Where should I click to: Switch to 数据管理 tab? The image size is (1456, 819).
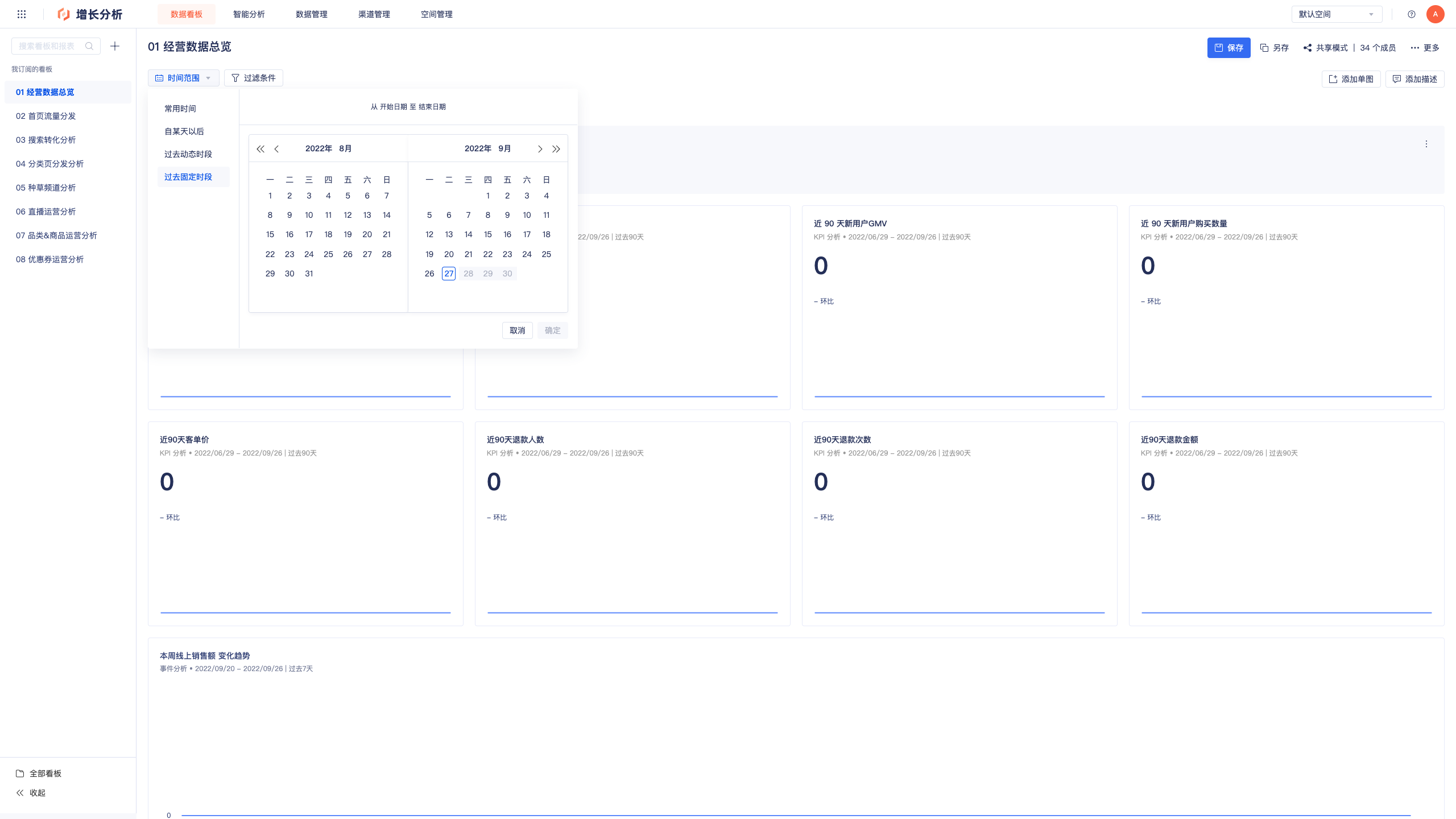point(312,14)
